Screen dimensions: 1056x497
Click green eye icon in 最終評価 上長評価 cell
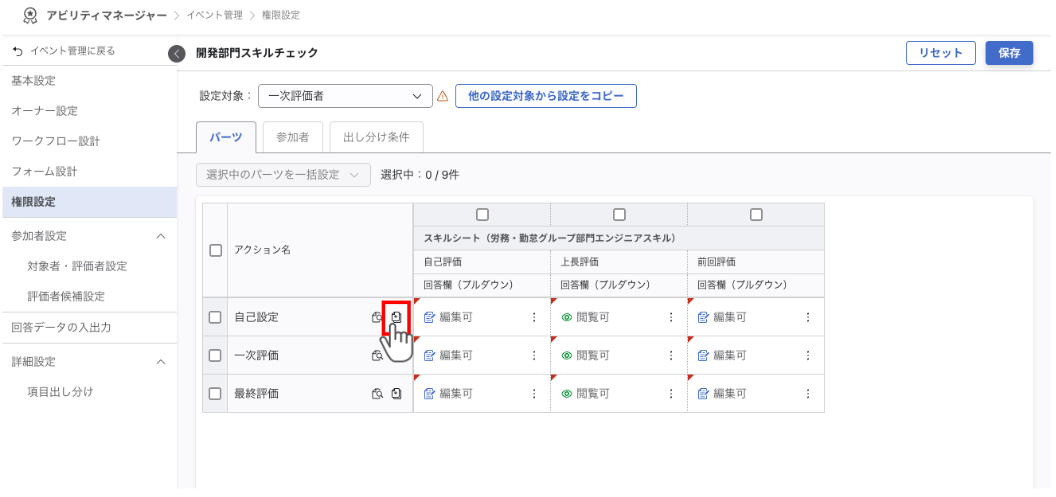click(566, 394)
